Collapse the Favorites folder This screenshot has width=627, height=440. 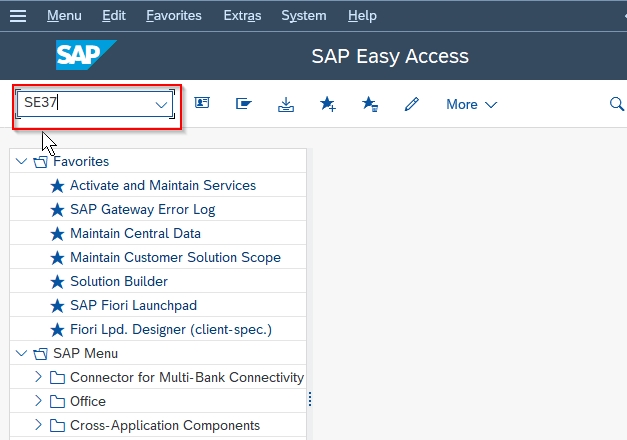(x=21, y=161)
